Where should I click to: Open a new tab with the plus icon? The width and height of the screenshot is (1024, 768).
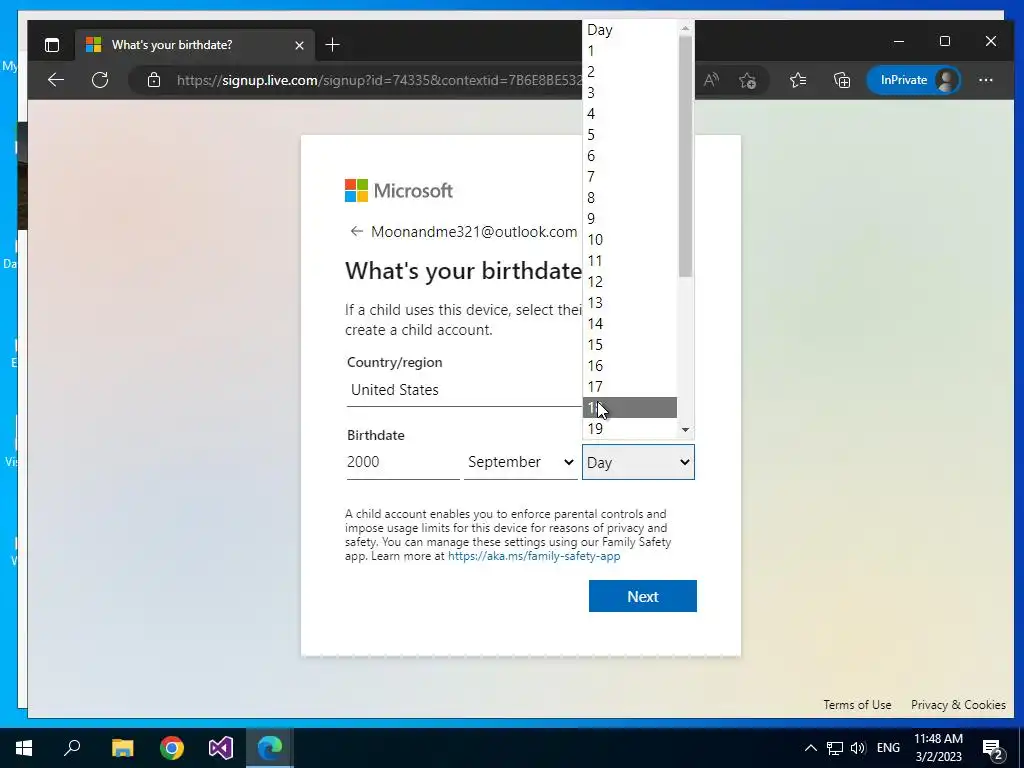(332, 44)
